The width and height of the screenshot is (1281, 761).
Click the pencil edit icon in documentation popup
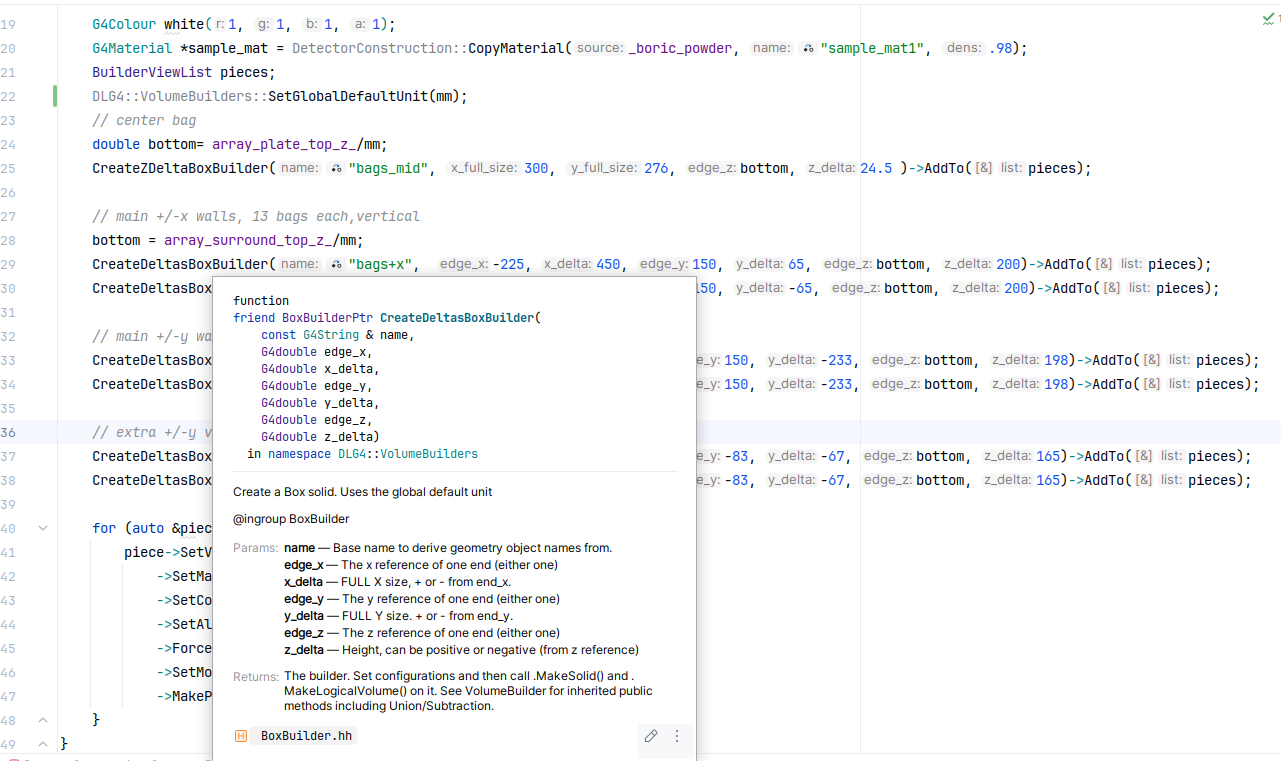[651, 736]
